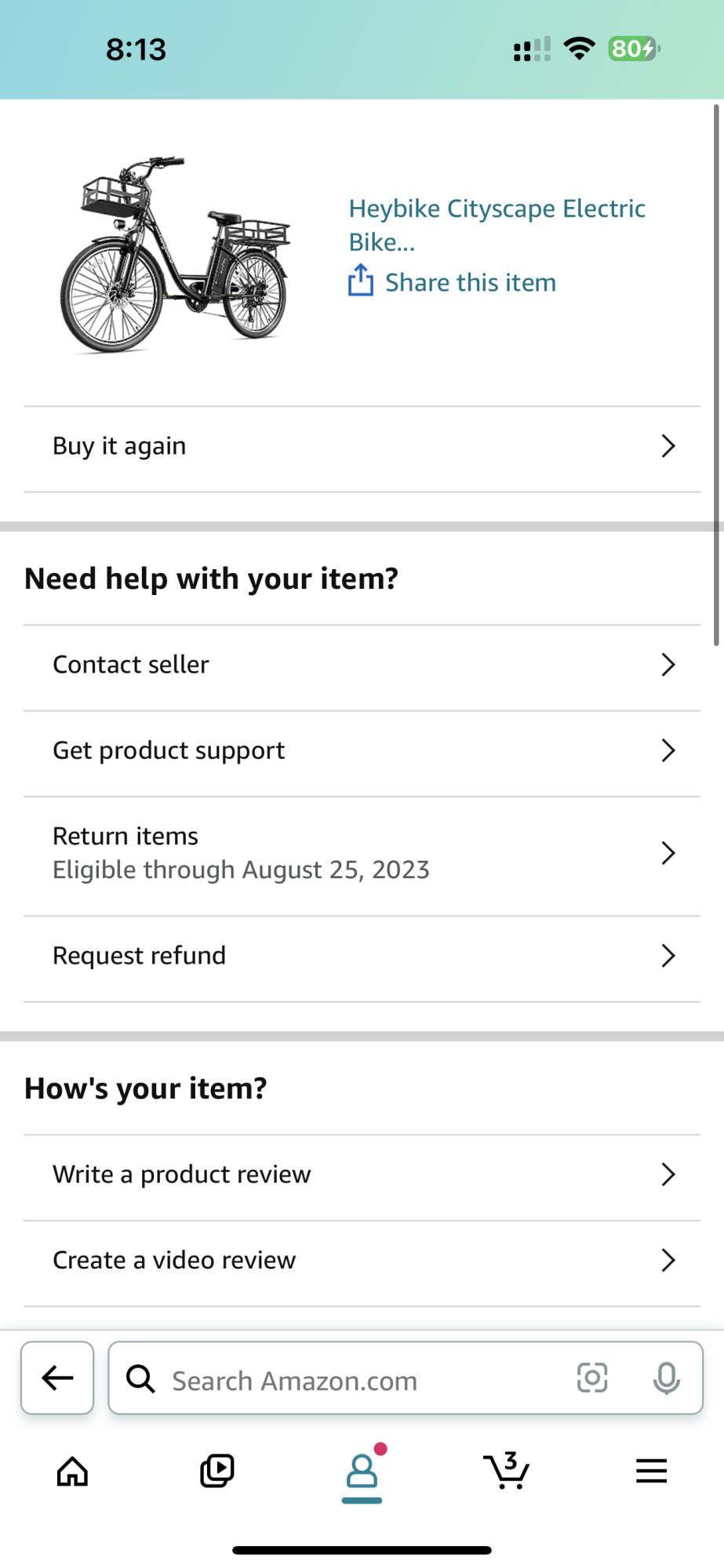The height and width of the screenshot is (1568, 724).
Task: Go to Home tab icon
Action: point(72,1472)
